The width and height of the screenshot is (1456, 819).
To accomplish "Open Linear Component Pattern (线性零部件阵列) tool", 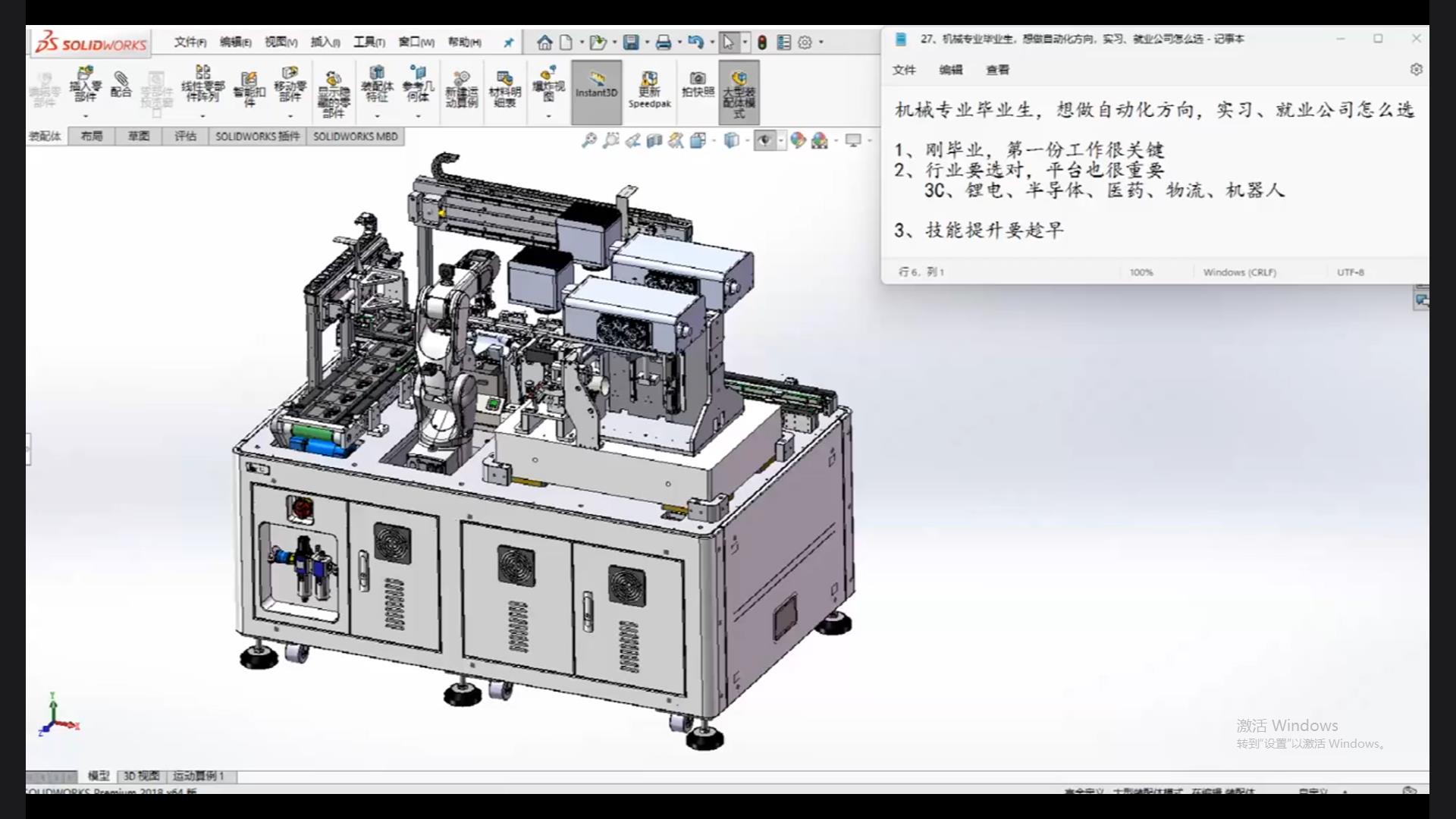I will point(202,84).
